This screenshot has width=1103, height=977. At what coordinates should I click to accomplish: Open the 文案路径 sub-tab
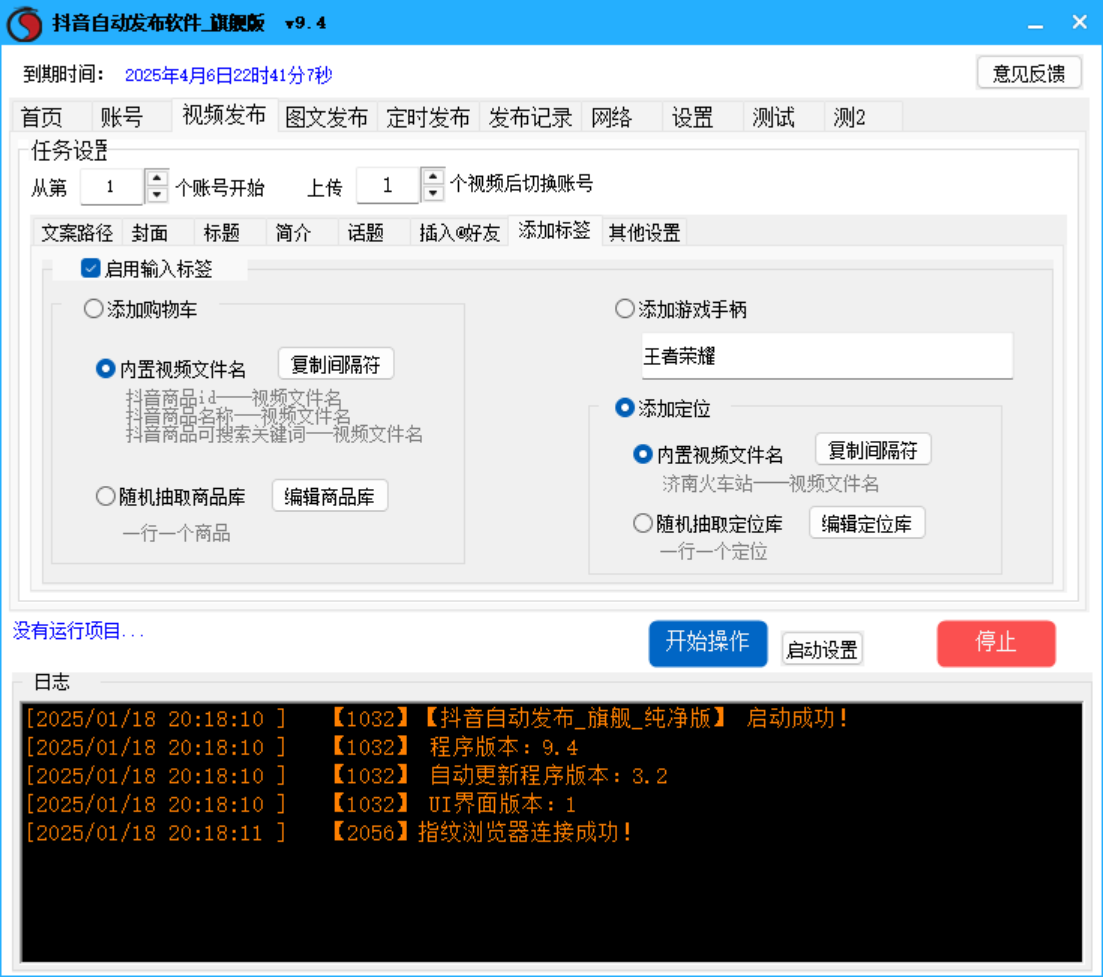77,232
